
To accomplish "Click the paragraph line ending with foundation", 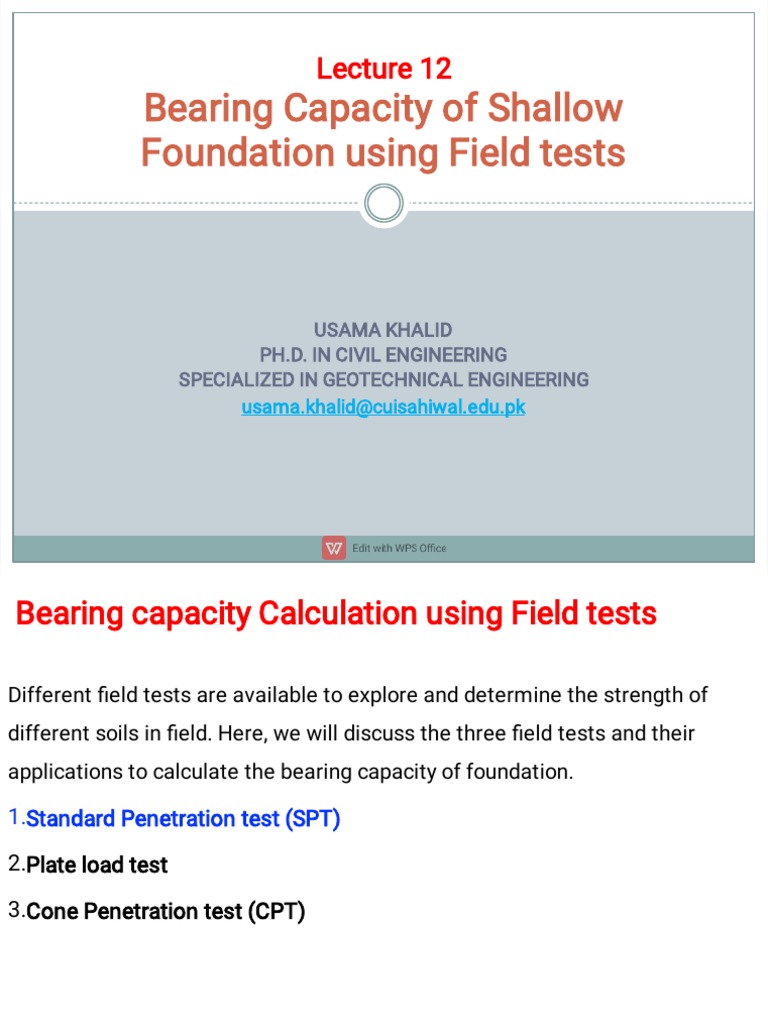I will coord(291,772).
